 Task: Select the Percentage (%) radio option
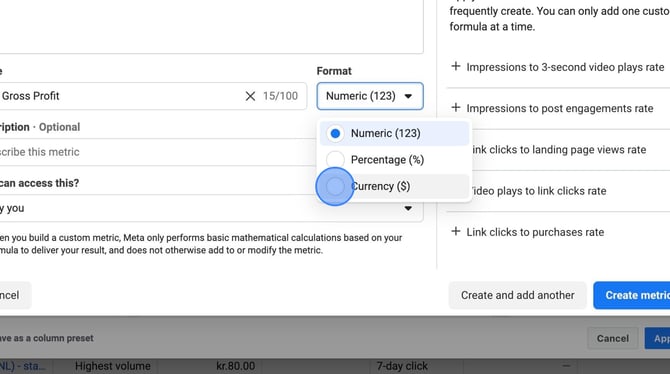pos(335,160)
